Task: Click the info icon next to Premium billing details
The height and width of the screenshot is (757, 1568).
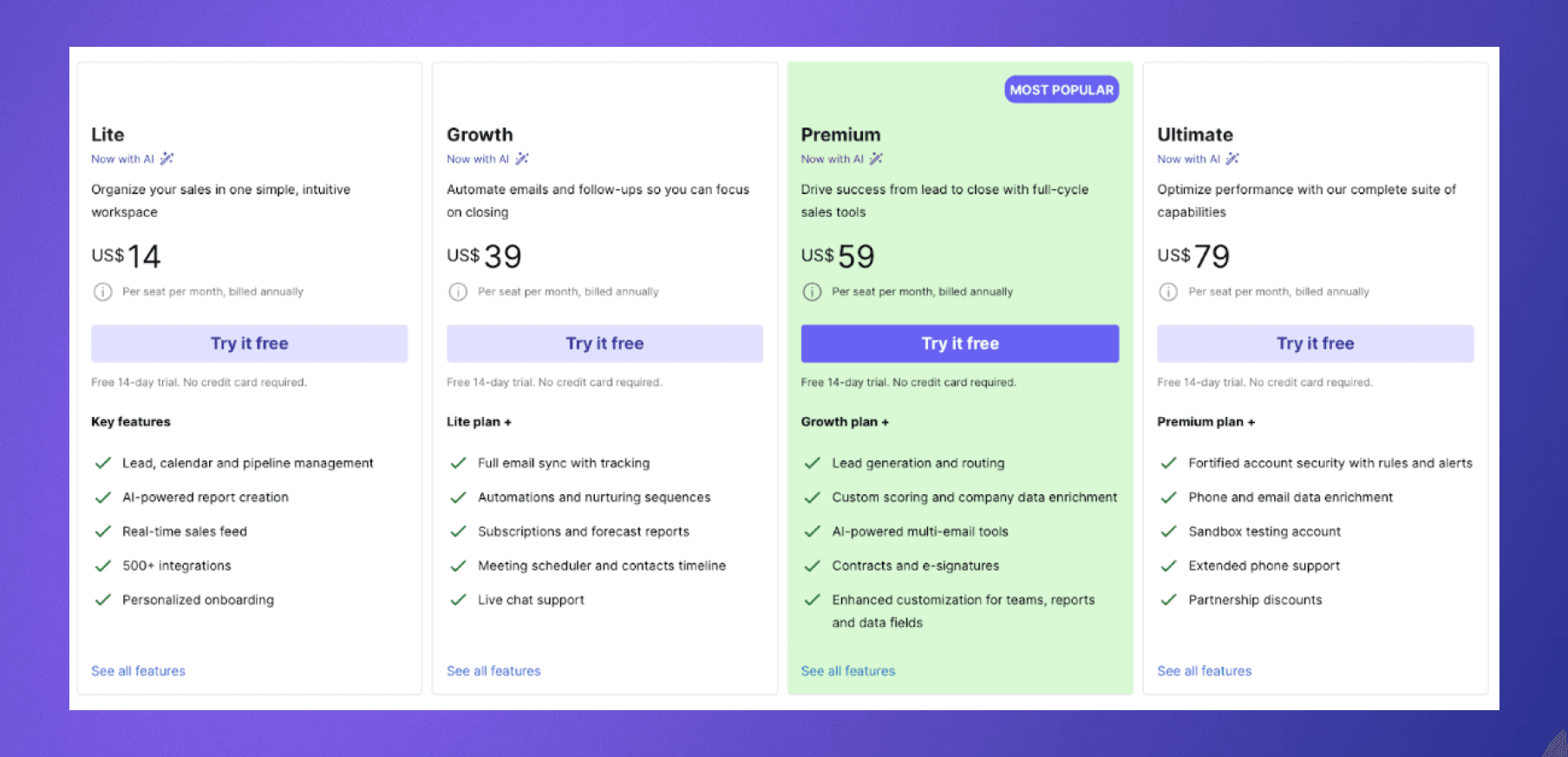Action: [x=812, y=291]
